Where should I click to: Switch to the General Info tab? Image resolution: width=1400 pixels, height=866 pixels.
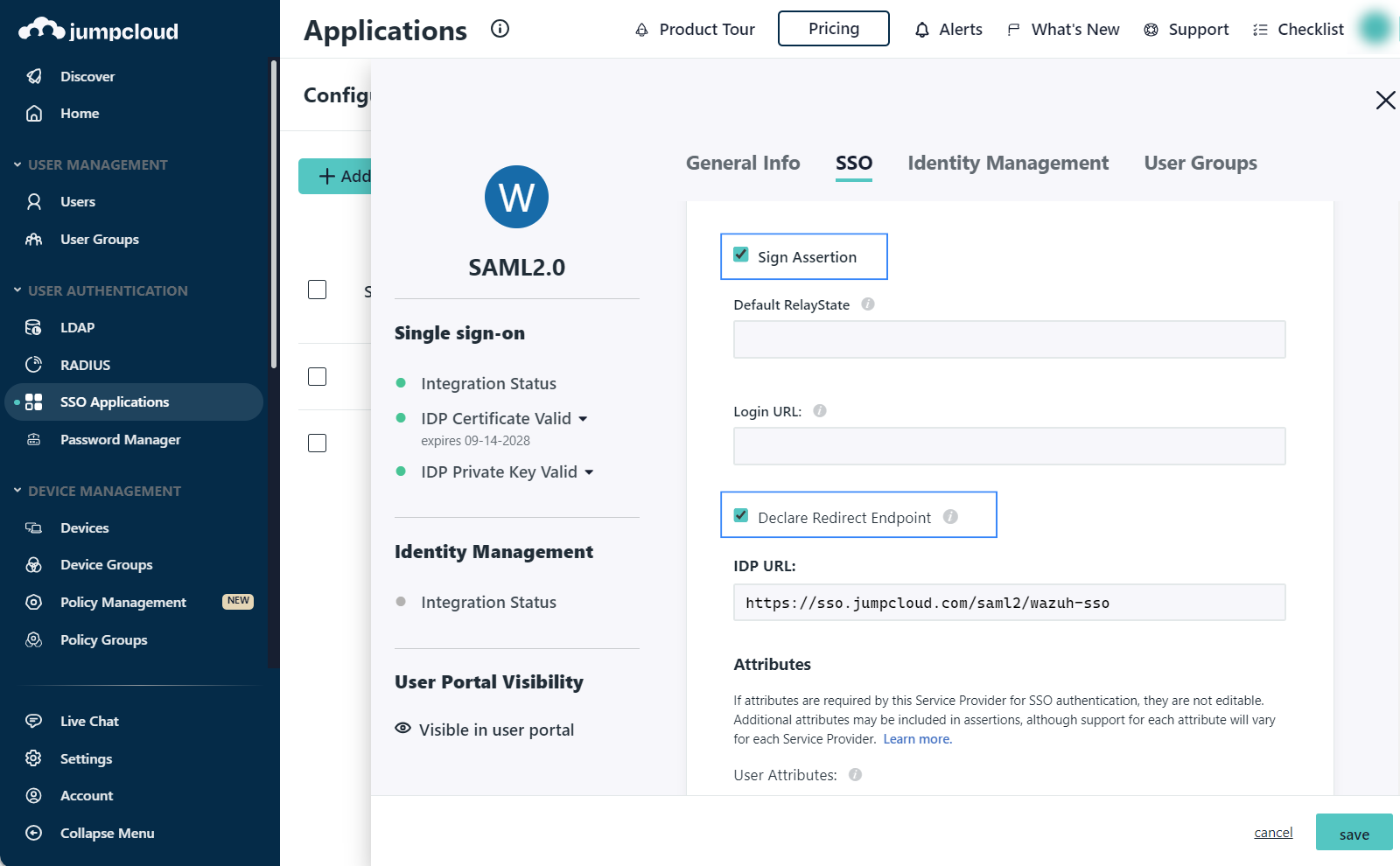pos(742,164)
